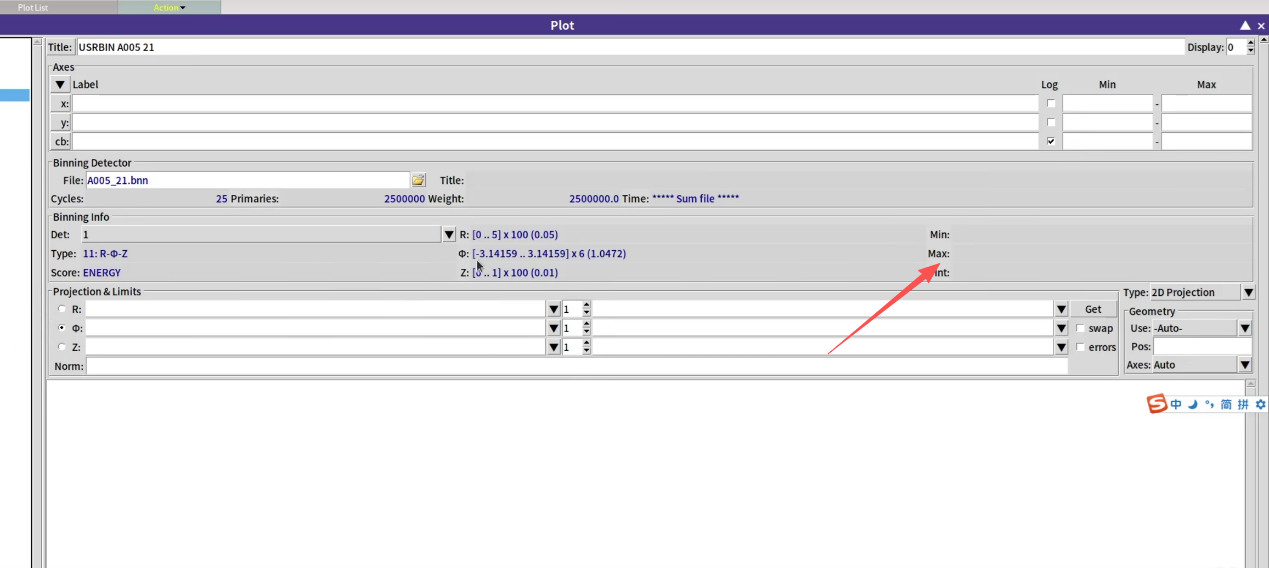Image resolution: width=1269 pixels, height=568 pixels.
Task: Open Sogou IME settings gear
Action: [x=1260, y=404]
